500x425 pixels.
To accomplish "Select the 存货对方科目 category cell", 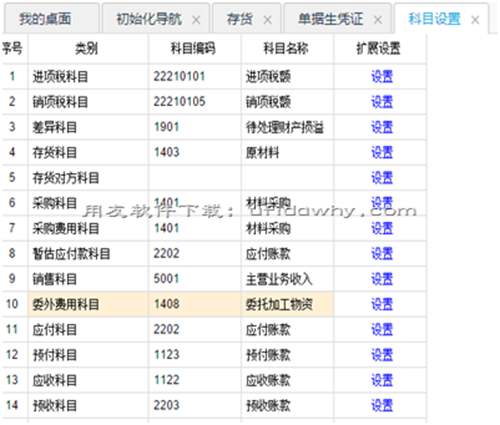I will 88,178.
